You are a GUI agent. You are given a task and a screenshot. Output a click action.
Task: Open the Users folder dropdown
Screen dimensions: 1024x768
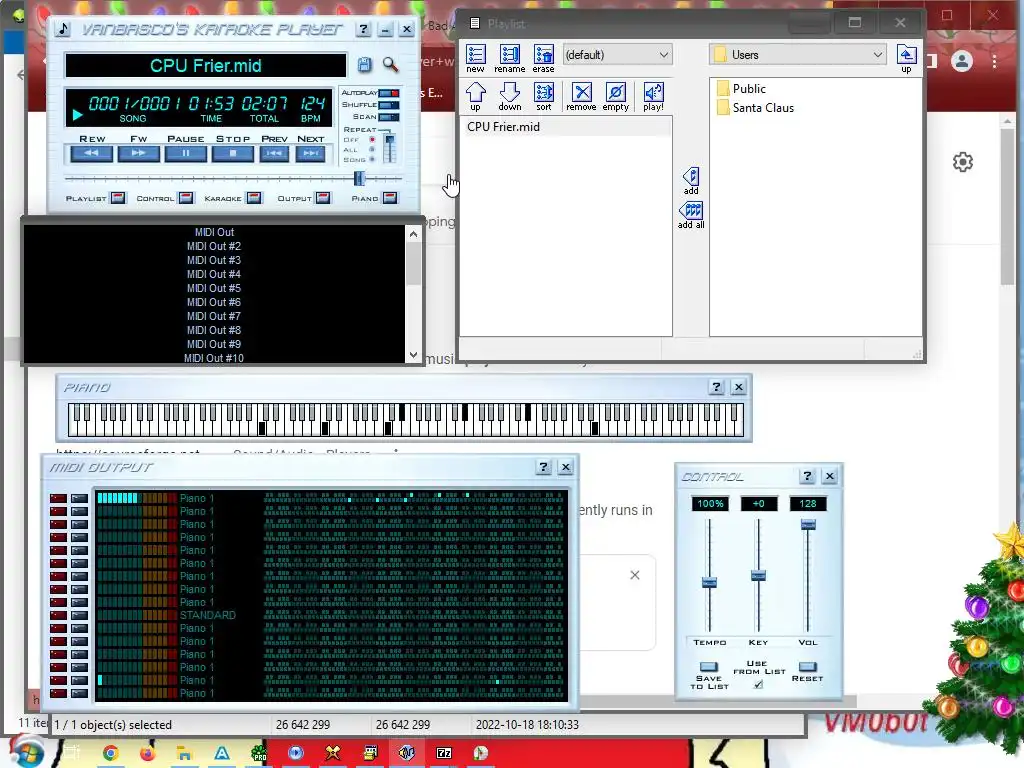(797, 55)
